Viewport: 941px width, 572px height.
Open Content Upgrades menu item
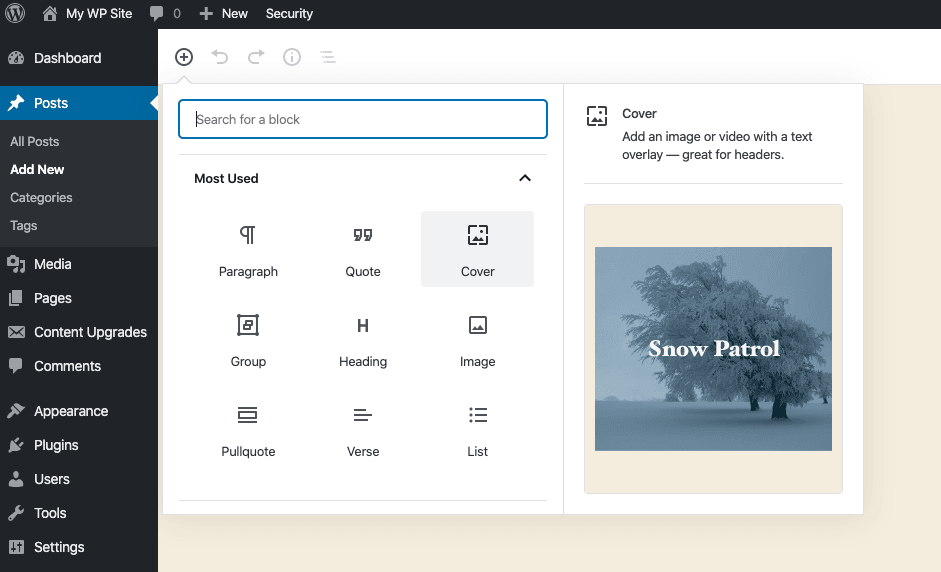79,333
